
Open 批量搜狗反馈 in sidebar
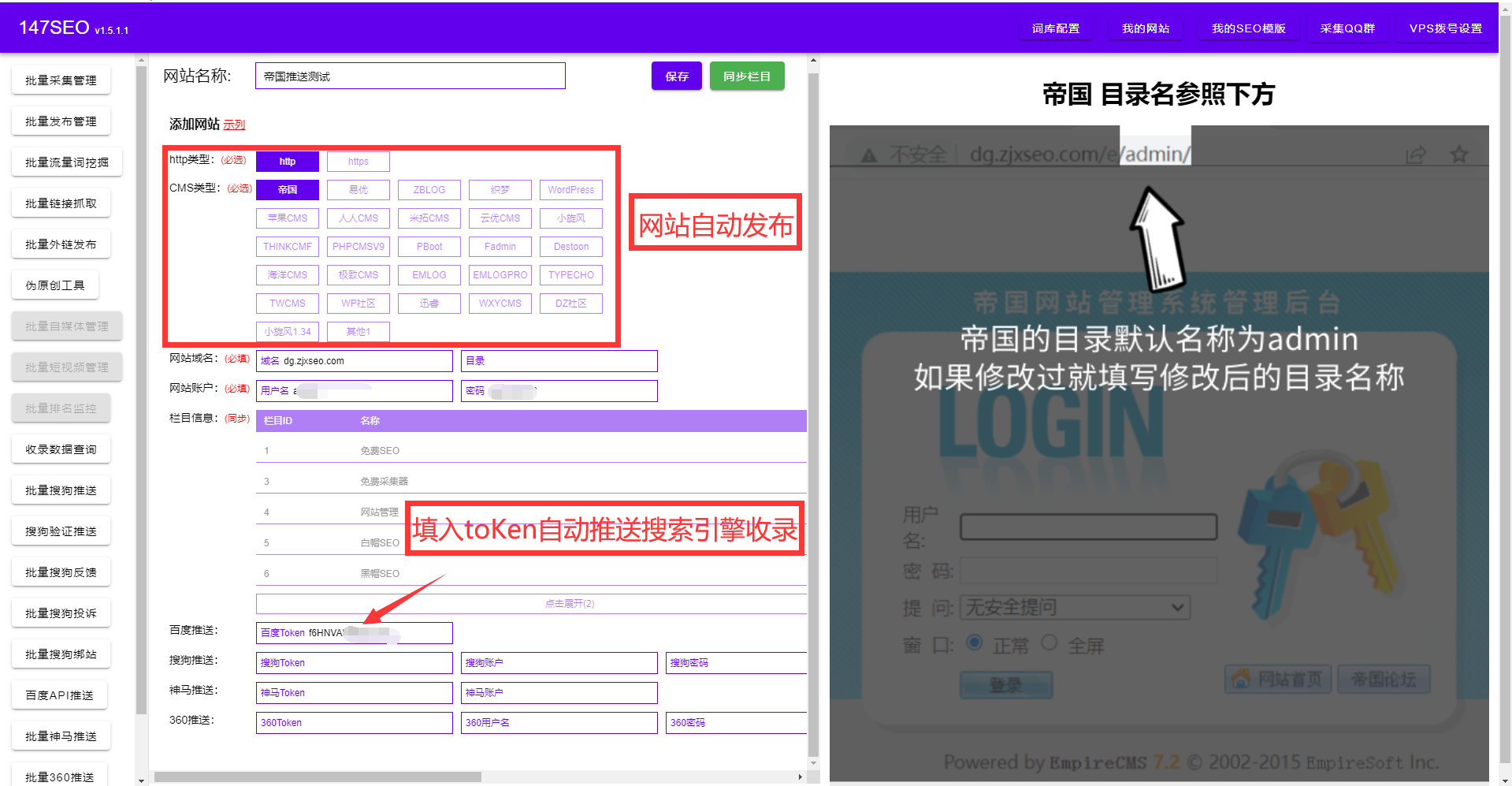click(61, 572)
